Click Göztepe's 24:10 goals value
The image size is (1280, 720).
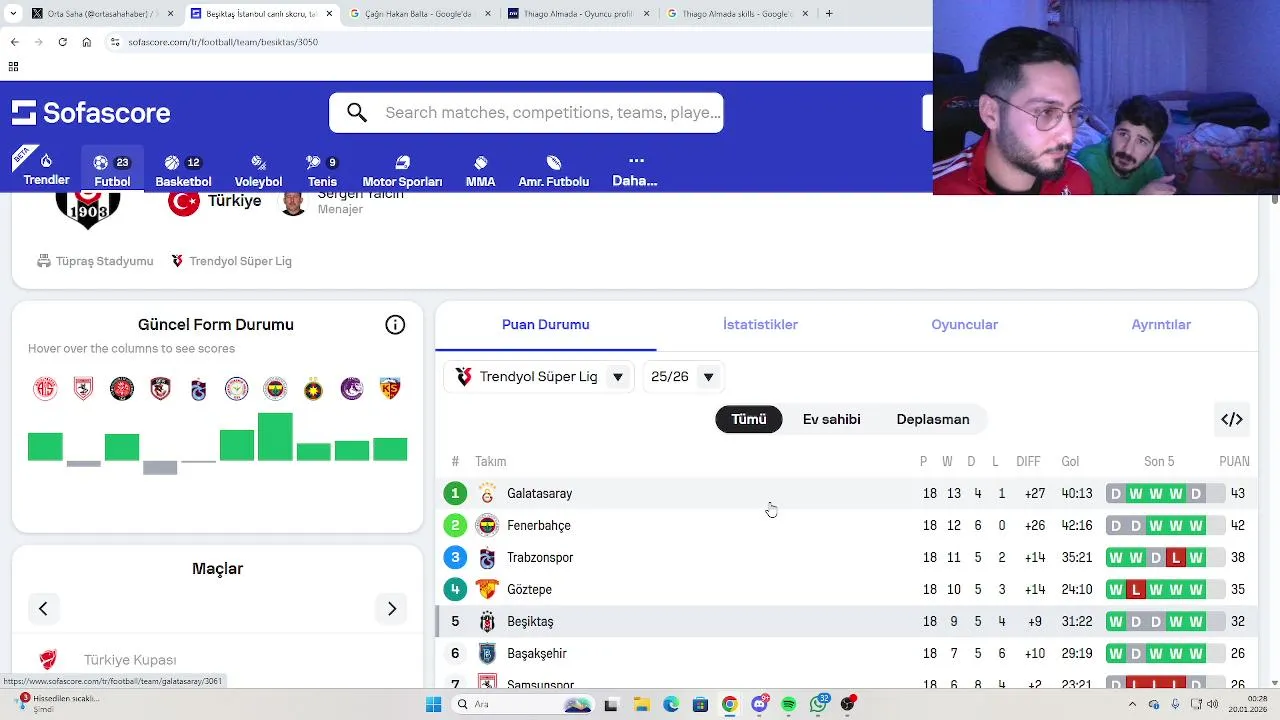point(1077,589)
